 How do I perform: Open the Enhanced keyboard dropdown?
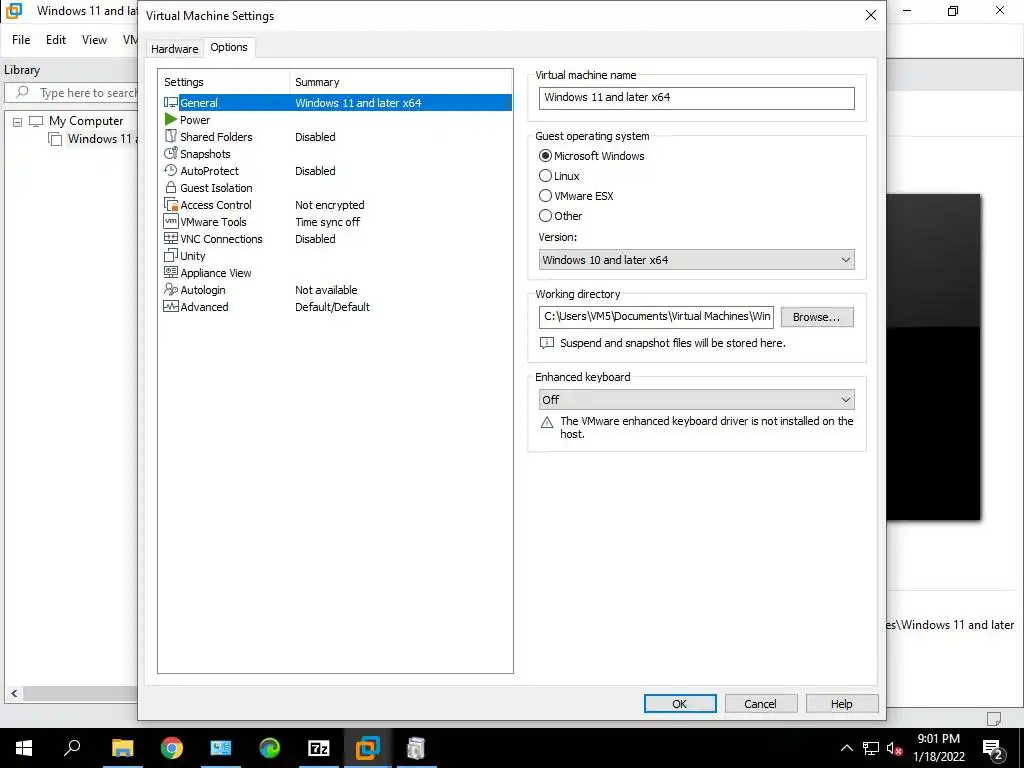(696, 400)
